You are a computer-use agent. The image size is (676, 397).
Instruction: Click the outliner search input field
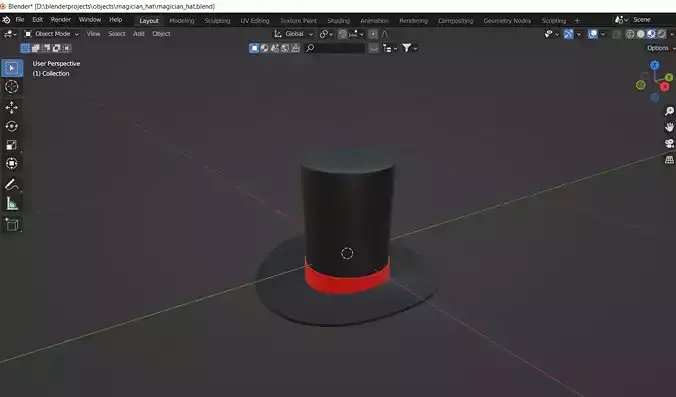point(335,48)
